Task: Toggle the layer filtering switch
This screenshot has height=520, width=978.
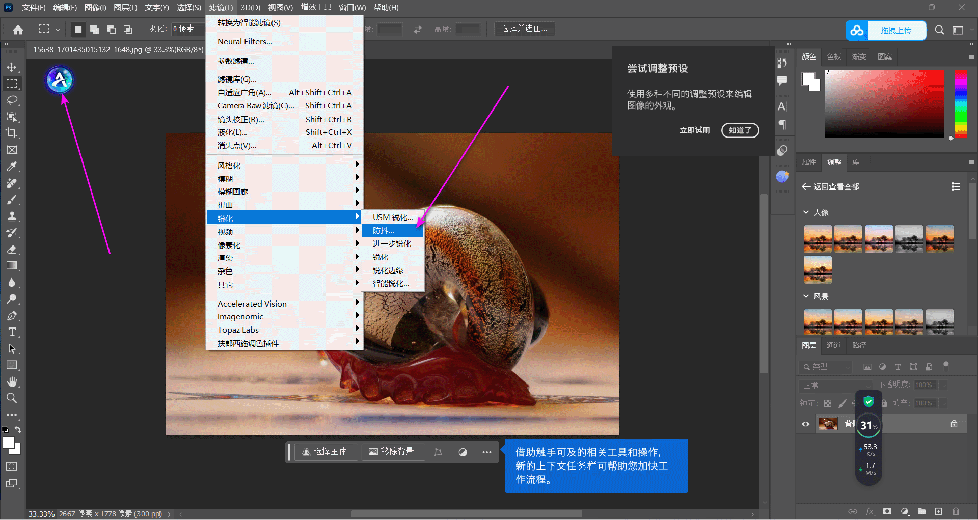Action: coord(946,366)
